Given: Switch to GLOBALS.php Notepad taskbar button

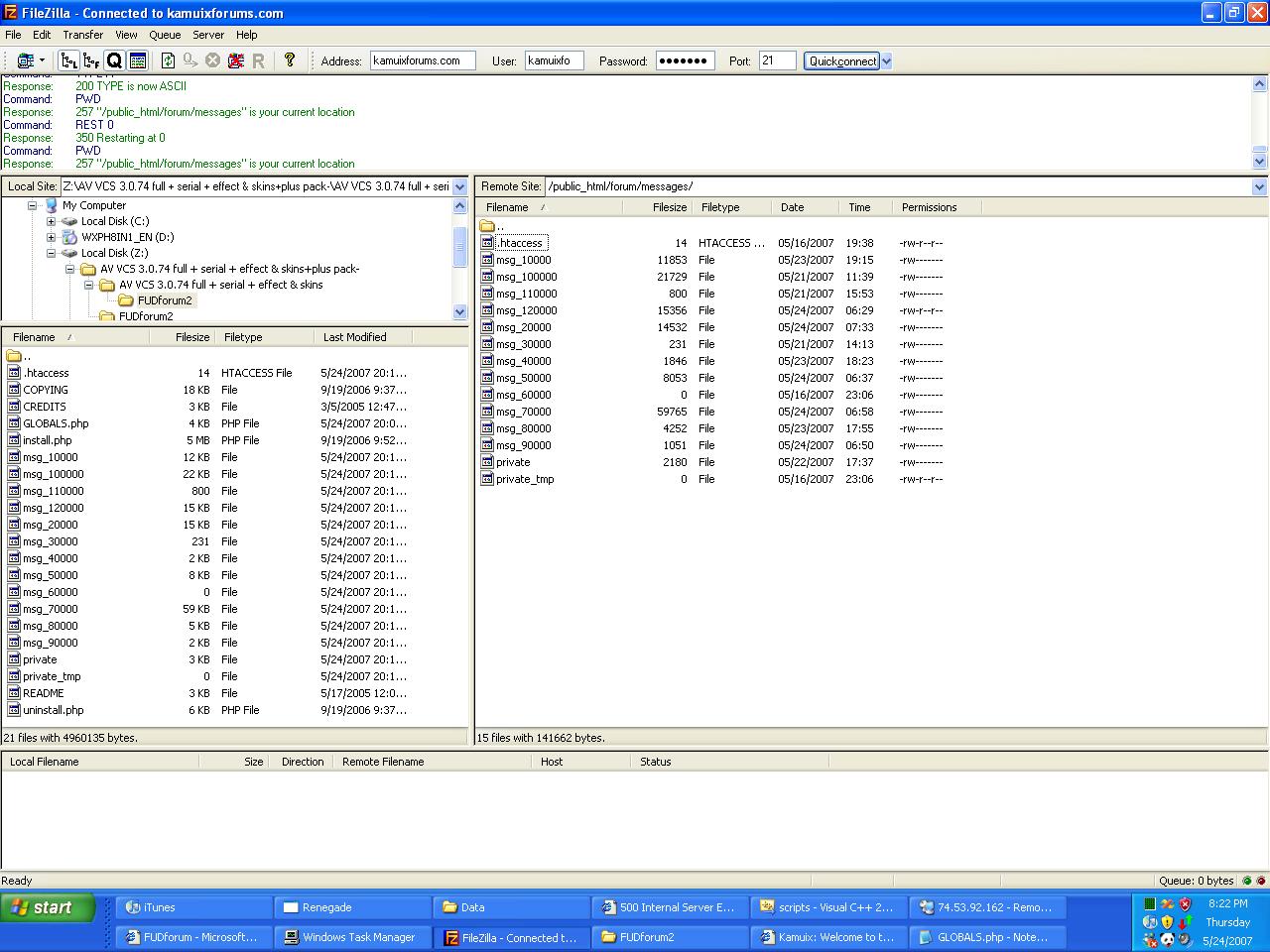Looking at the screenshot, I should point(988,937).
